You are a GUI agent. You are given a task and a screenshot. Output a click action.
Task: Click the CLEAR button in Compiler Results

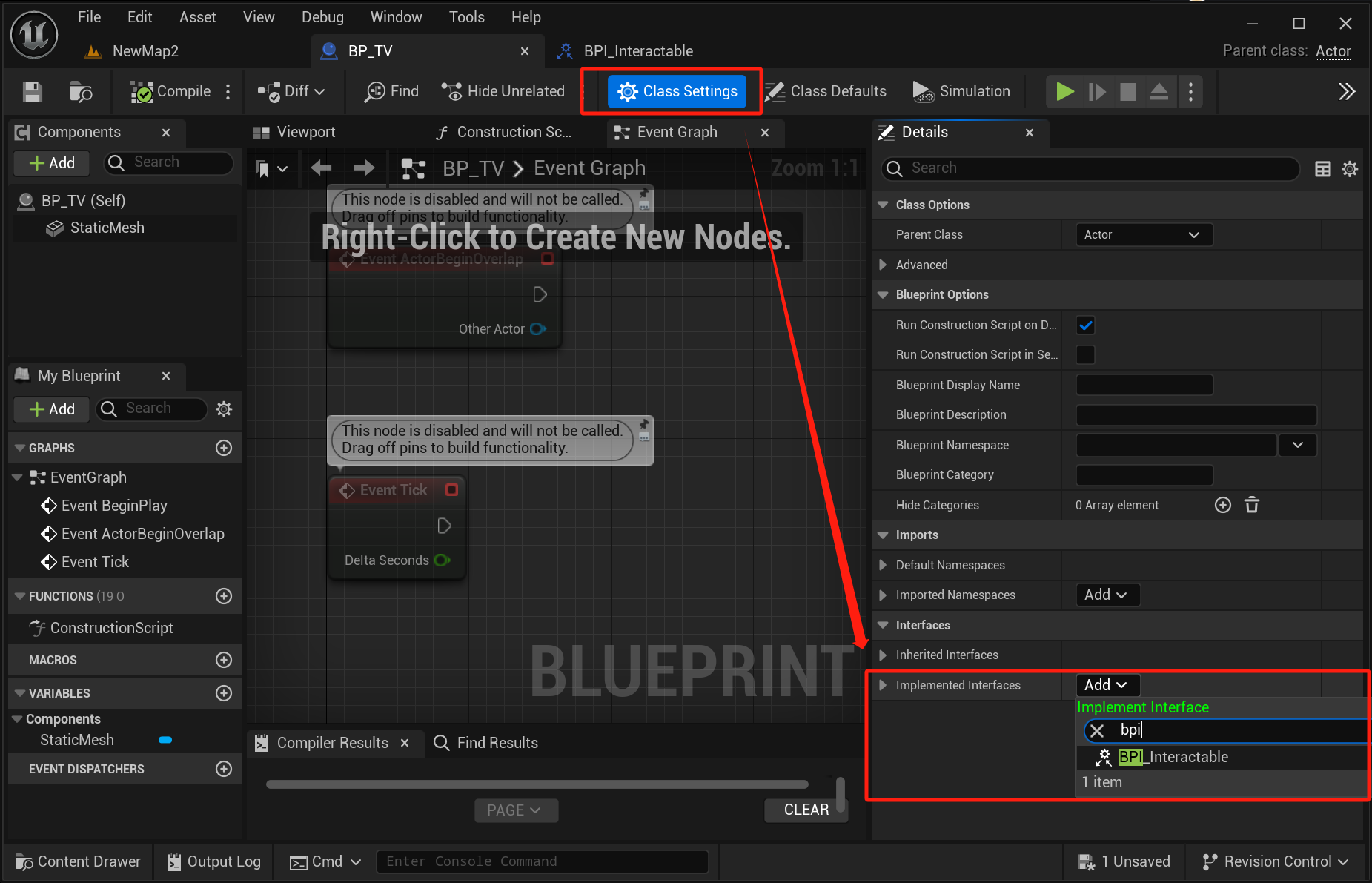coord(806,810)
